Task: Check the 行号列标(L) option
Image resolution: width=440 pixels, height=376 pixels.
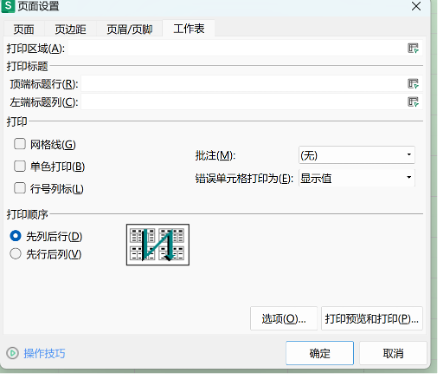Action: point(20,188)
